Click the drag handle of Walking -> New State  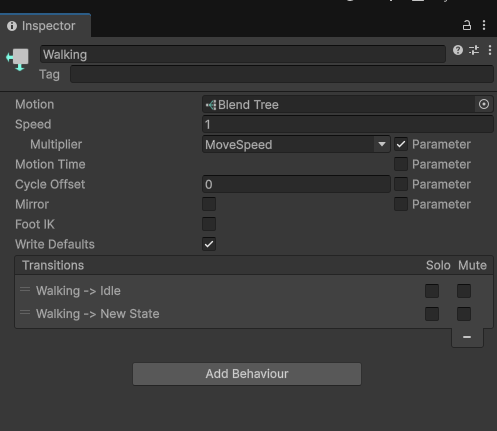tap(25, 312)
